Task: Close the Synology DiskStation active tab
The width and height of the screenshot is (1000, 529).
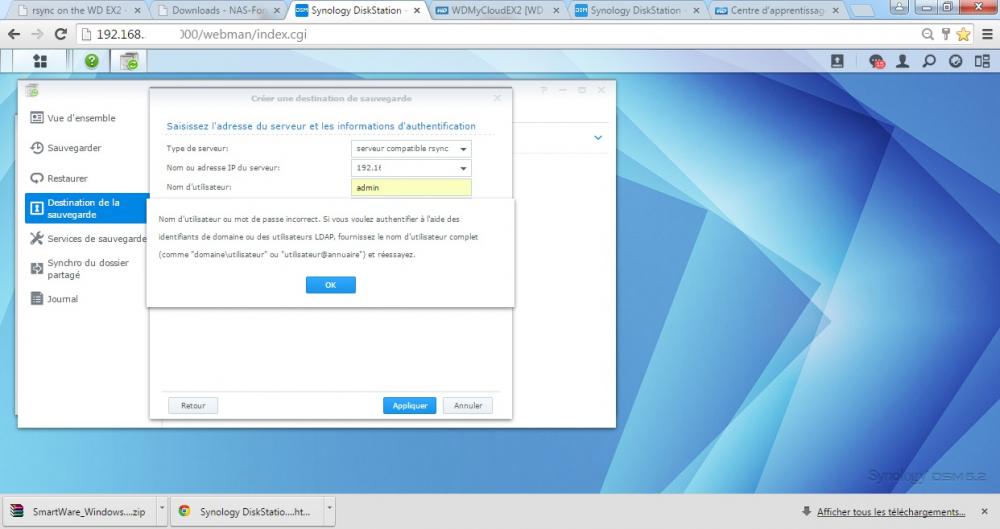Action: (417, 10)
